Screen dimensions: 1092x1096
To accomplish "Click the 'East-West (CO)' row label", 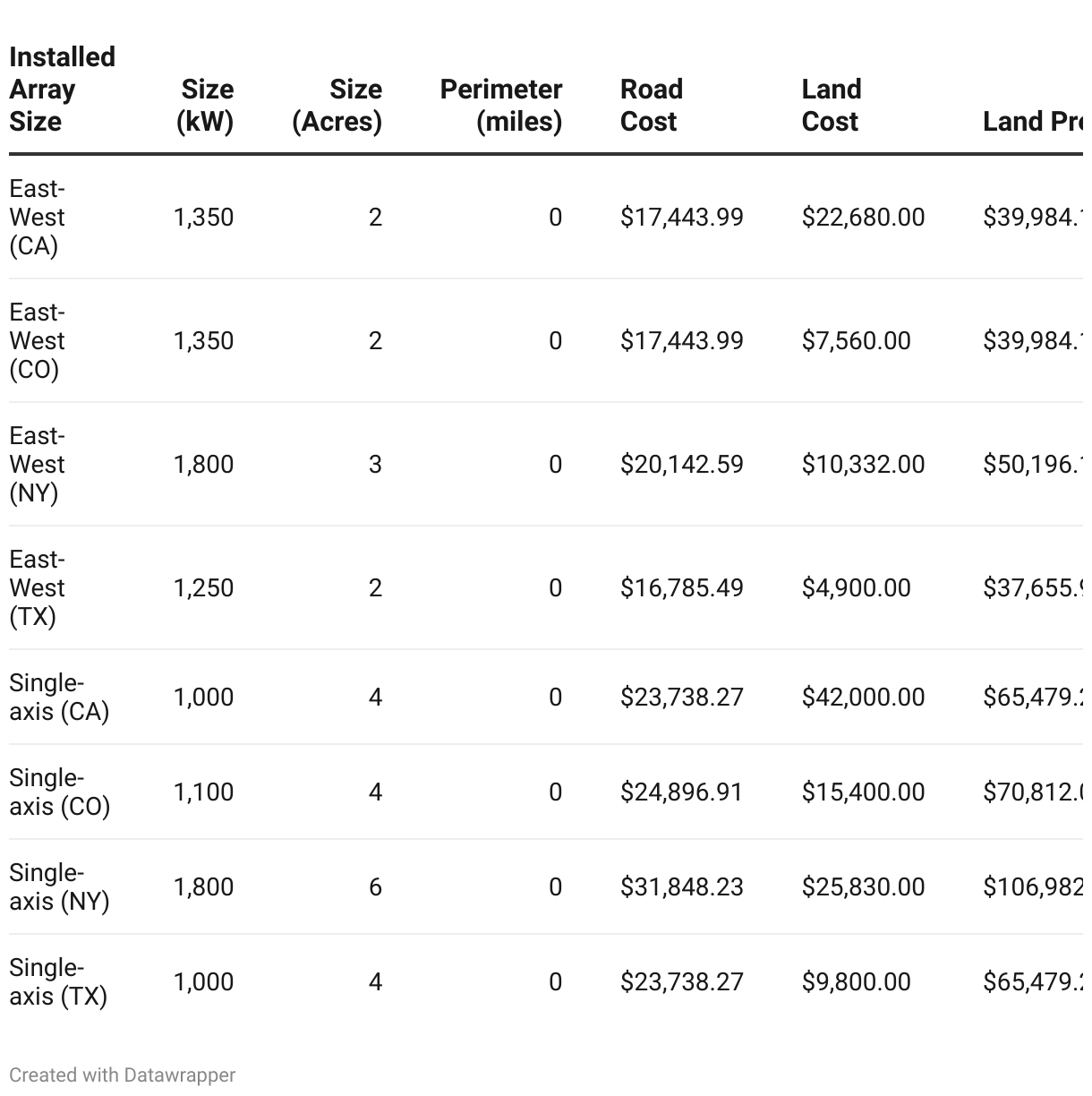I will pyautogui.click(x=38, y=341).
